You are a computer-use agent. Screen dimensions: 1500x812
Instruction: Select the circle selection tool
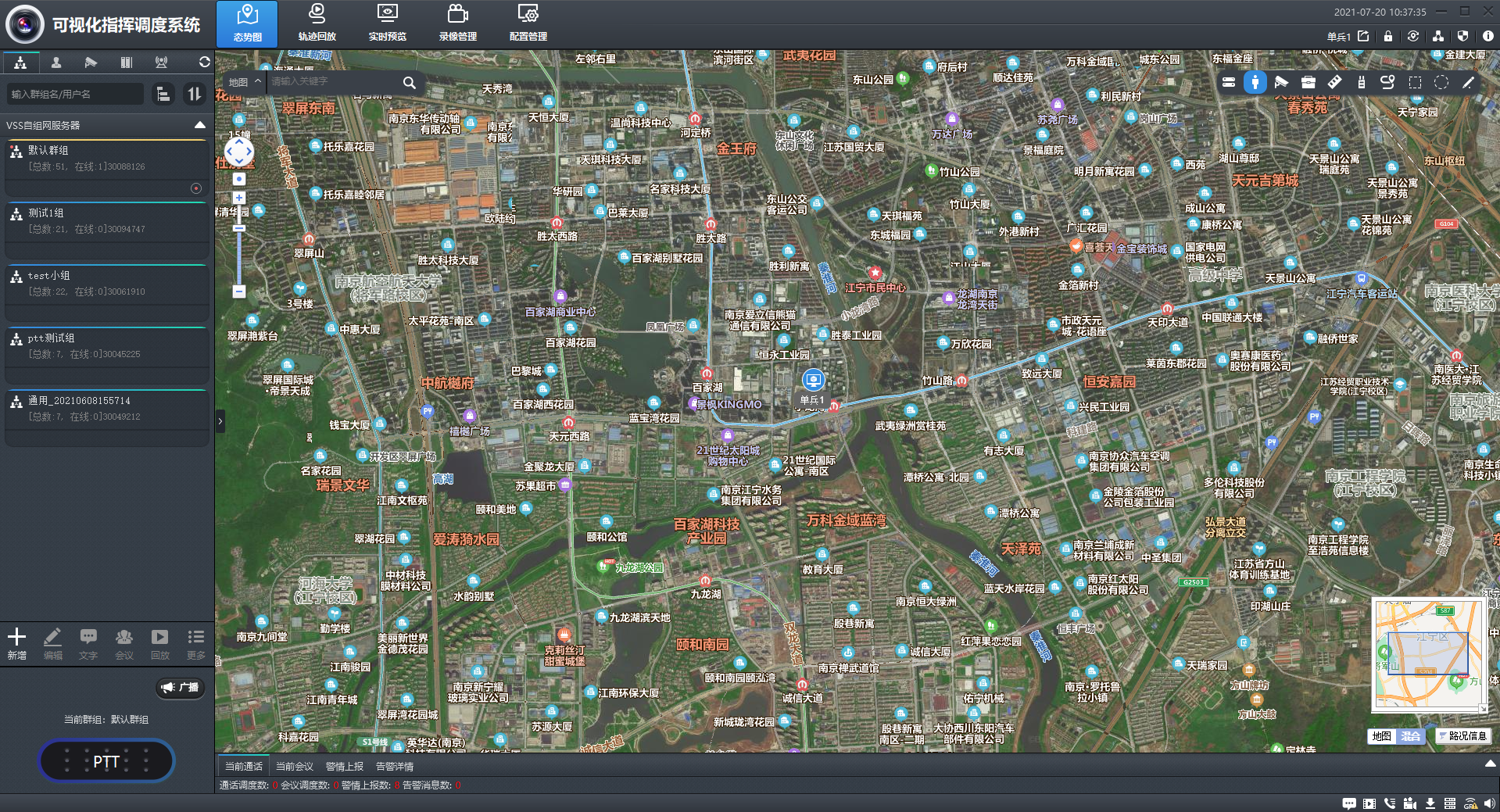pyautogui.click(x=1441, y=82)
